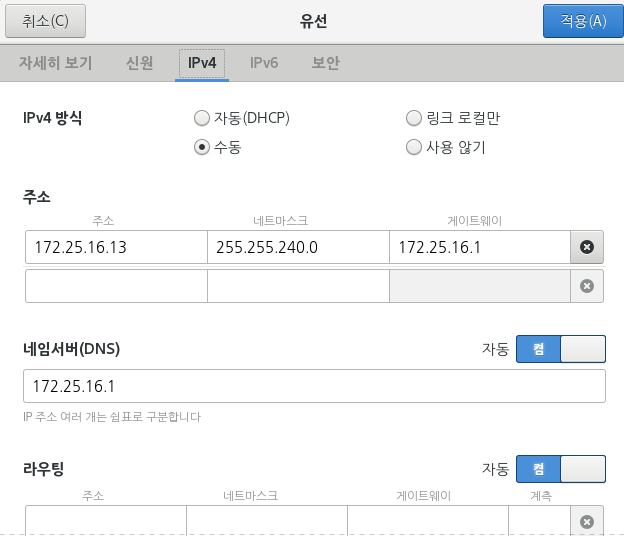
Task: Edit the DNS server field 172.25.16.1
Action: pyautogui.click(x=314, y=386)
